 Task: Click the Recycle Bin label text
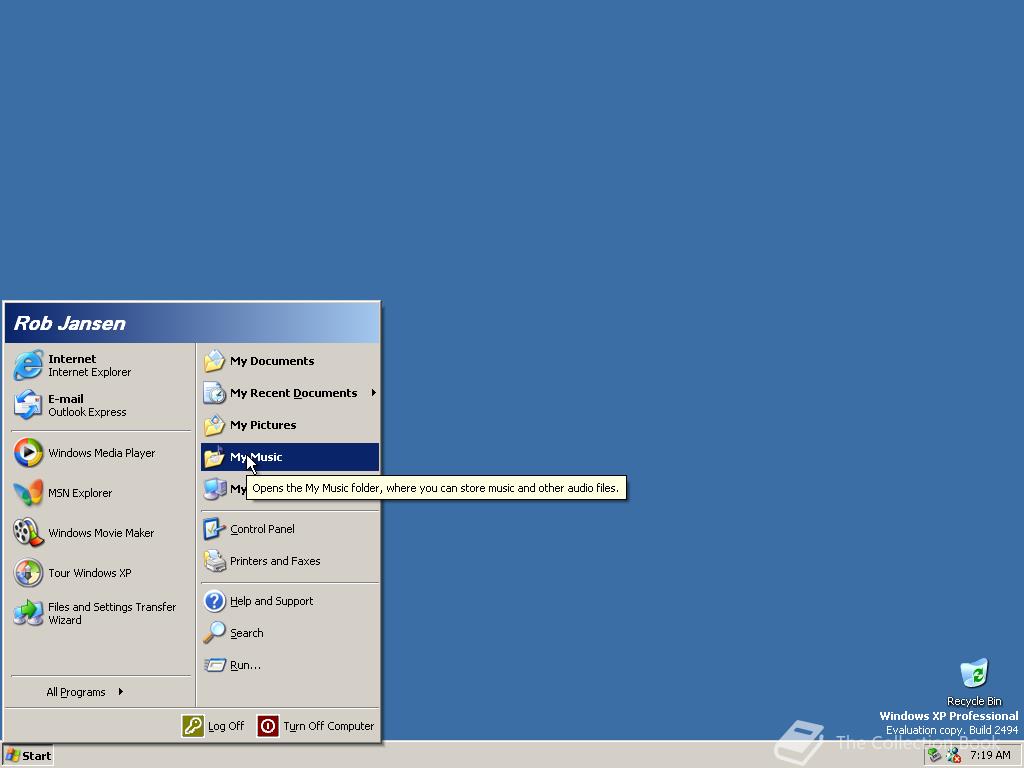tap(974, 701)
